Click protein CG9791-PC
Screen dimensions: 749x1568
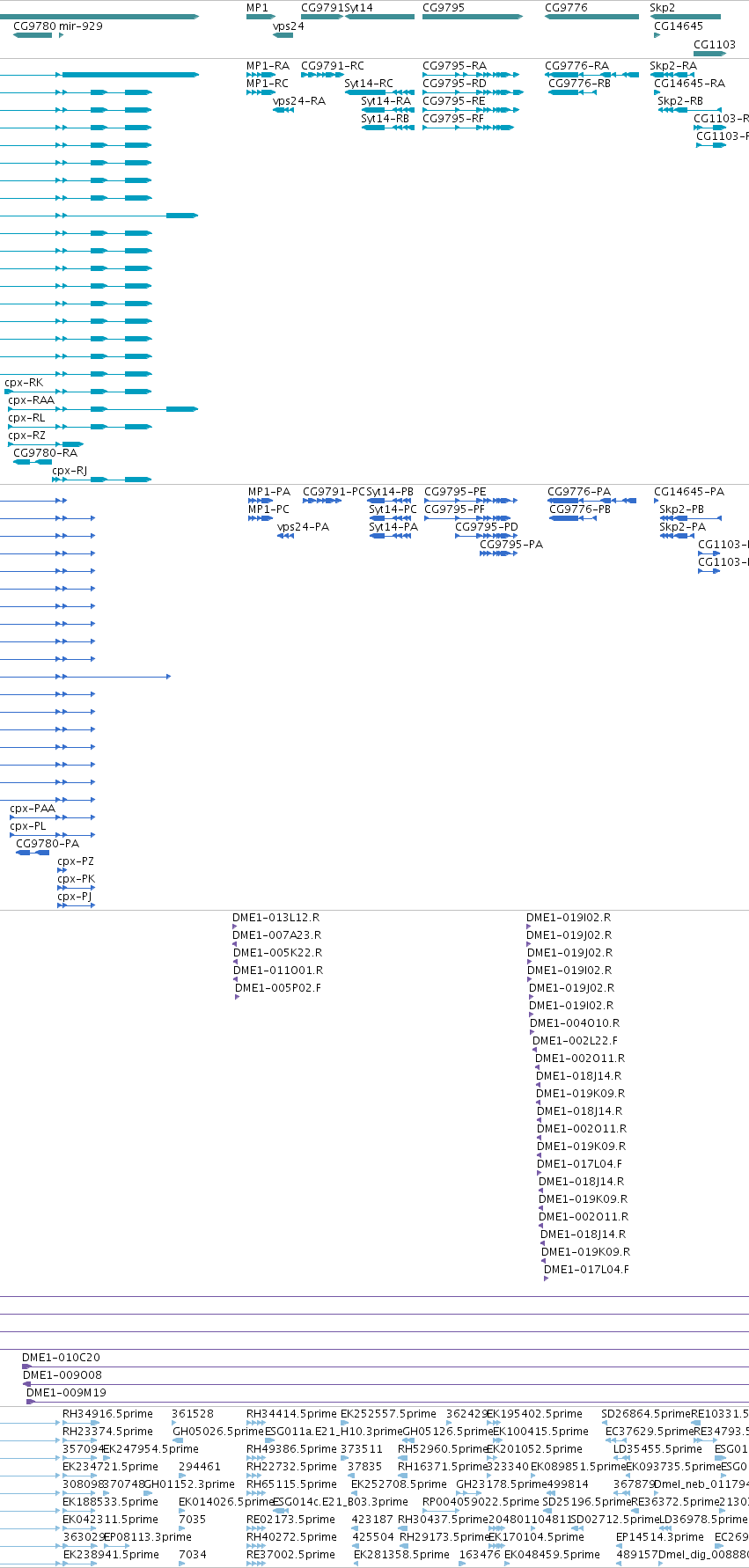[334, 492]
